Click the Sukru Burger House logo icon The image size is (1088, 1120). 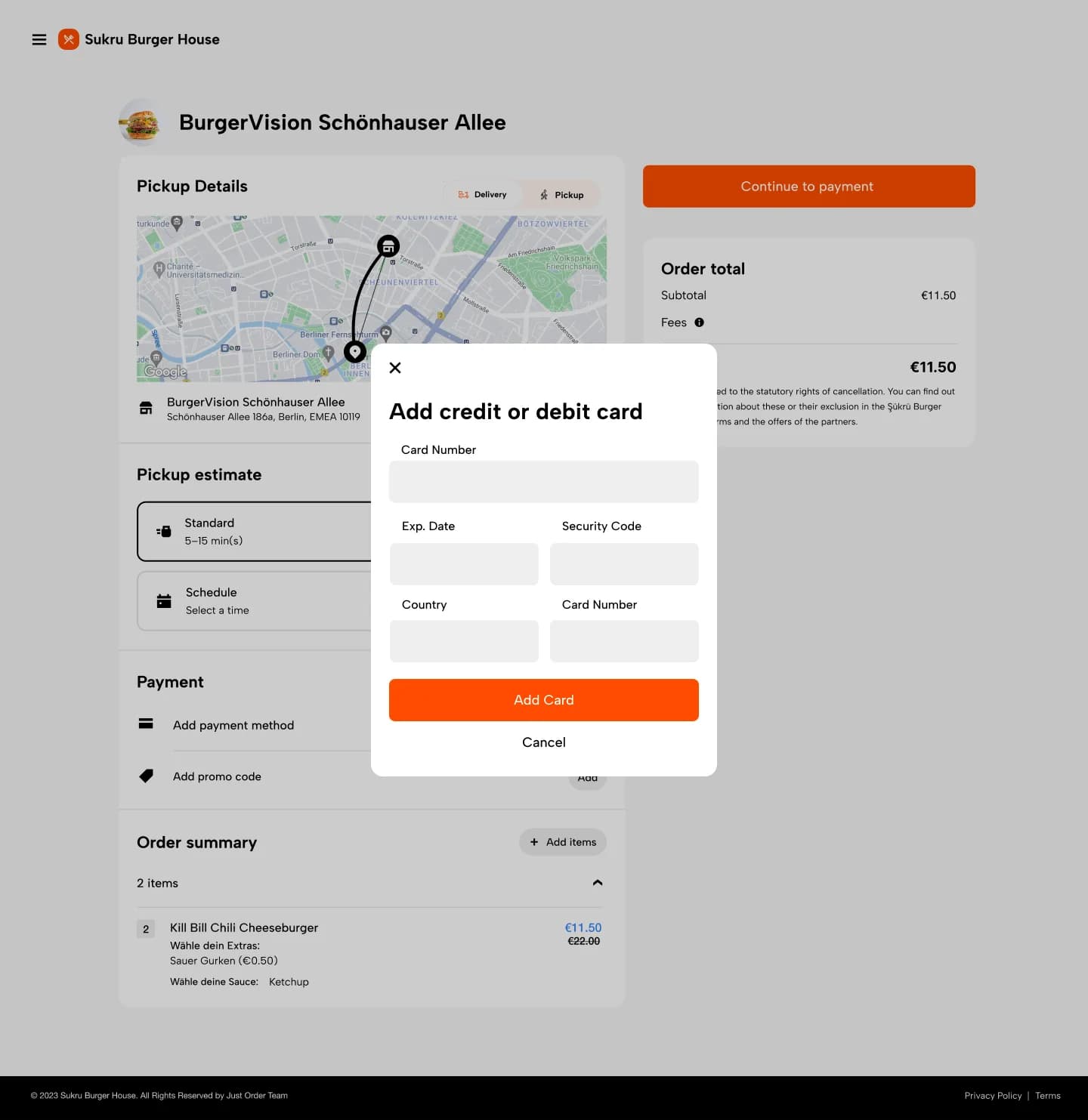pos(69,39)
